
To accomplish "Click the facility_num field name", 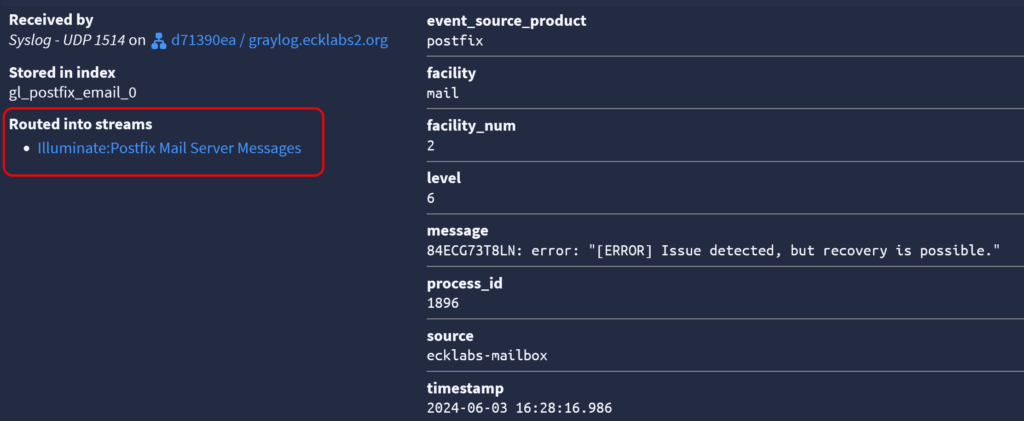I will pos(470,126).
